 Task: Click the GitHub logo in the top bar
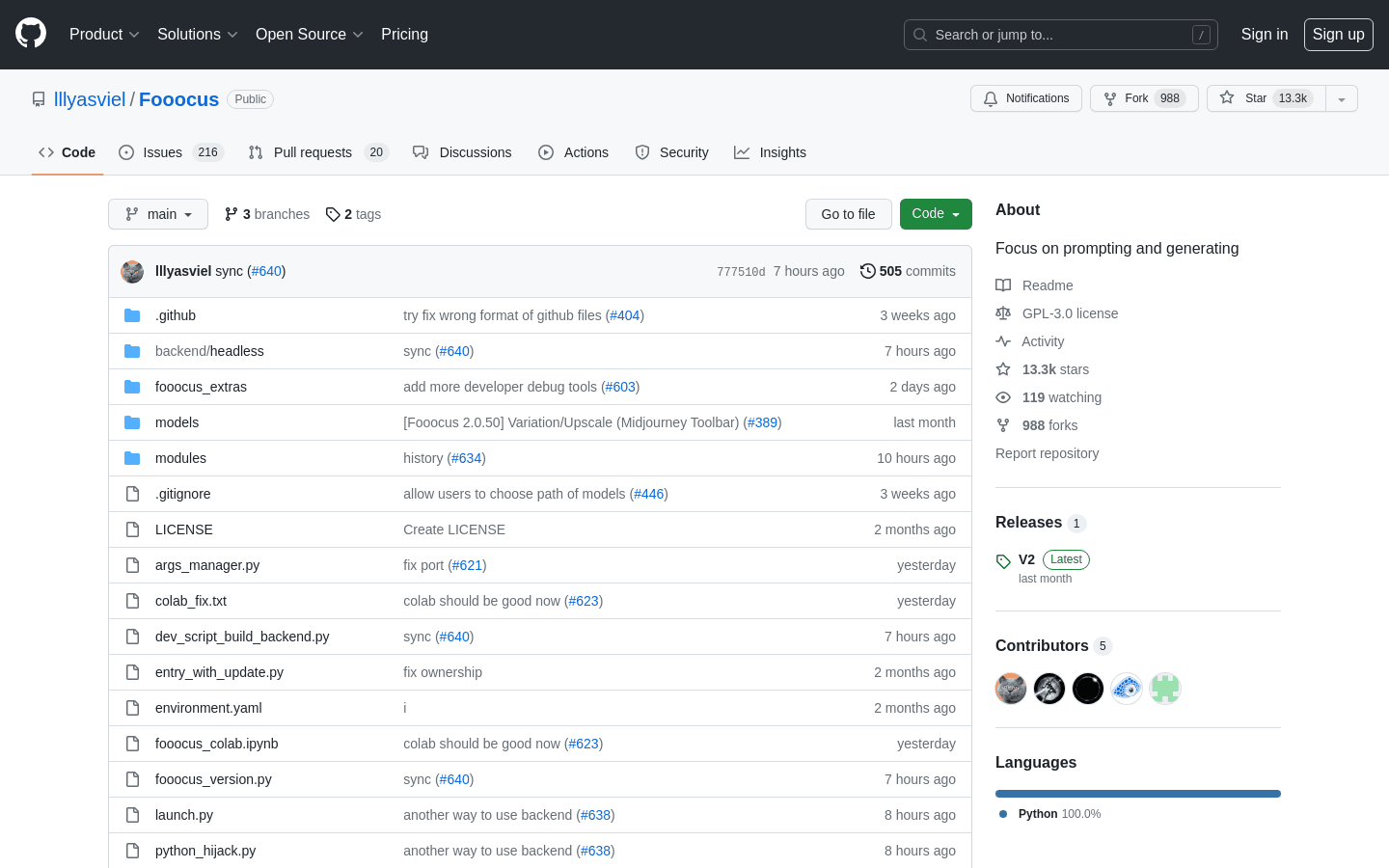(30, 32)
